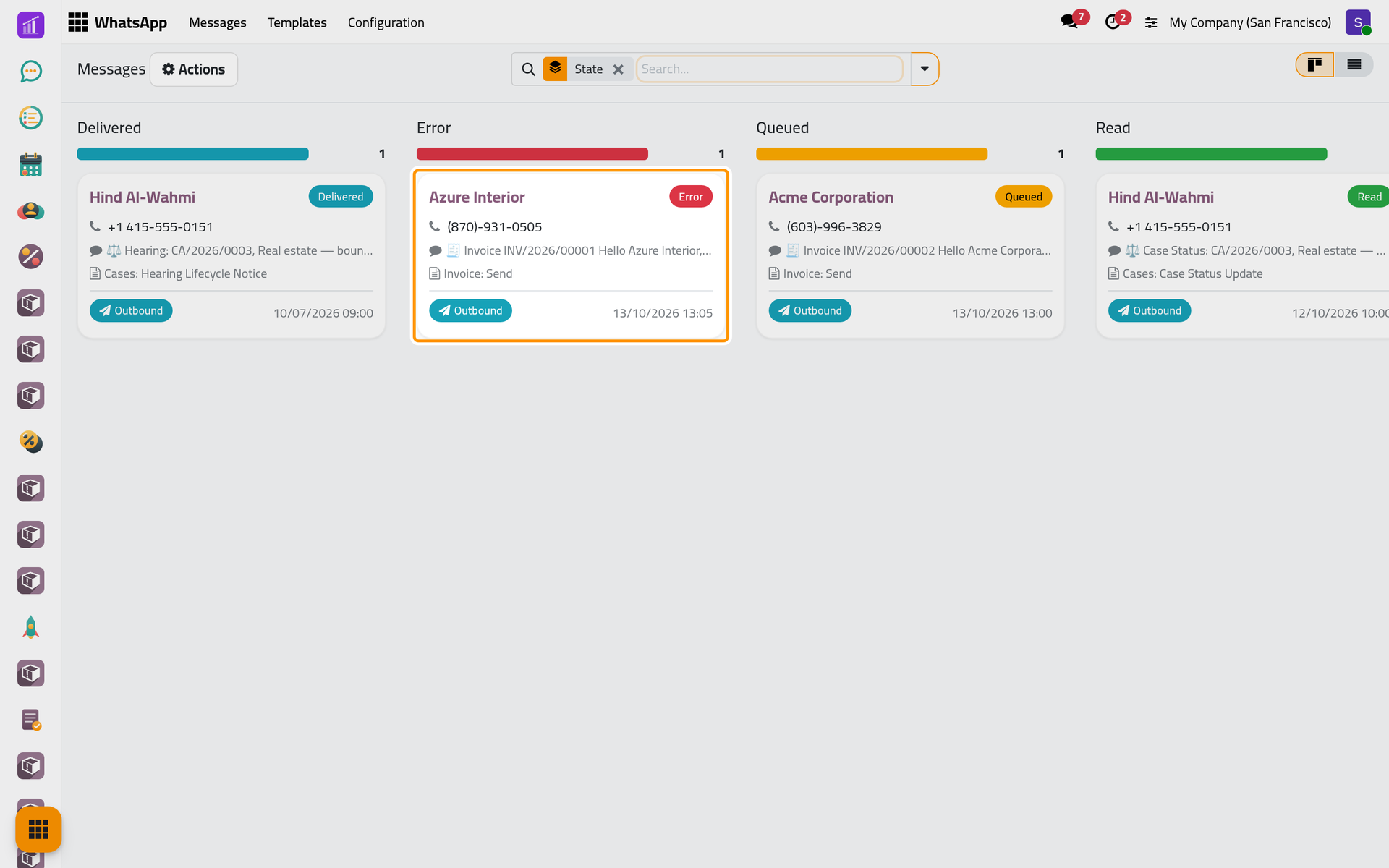Expand the search options dropdown arrow

coord(925,69)
